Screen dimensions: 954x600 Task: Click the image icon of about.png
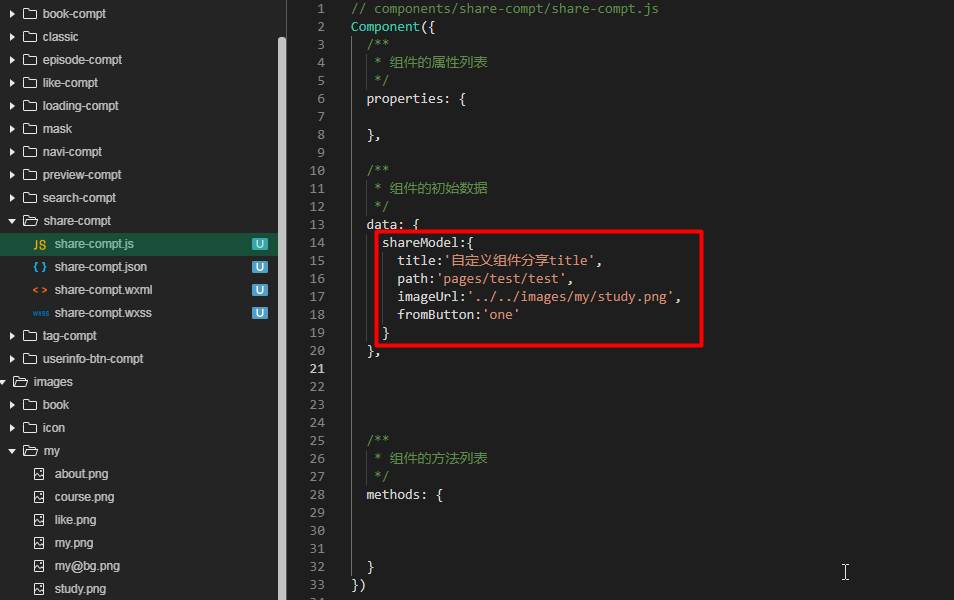pyautogui.click(x=39, y=474)
